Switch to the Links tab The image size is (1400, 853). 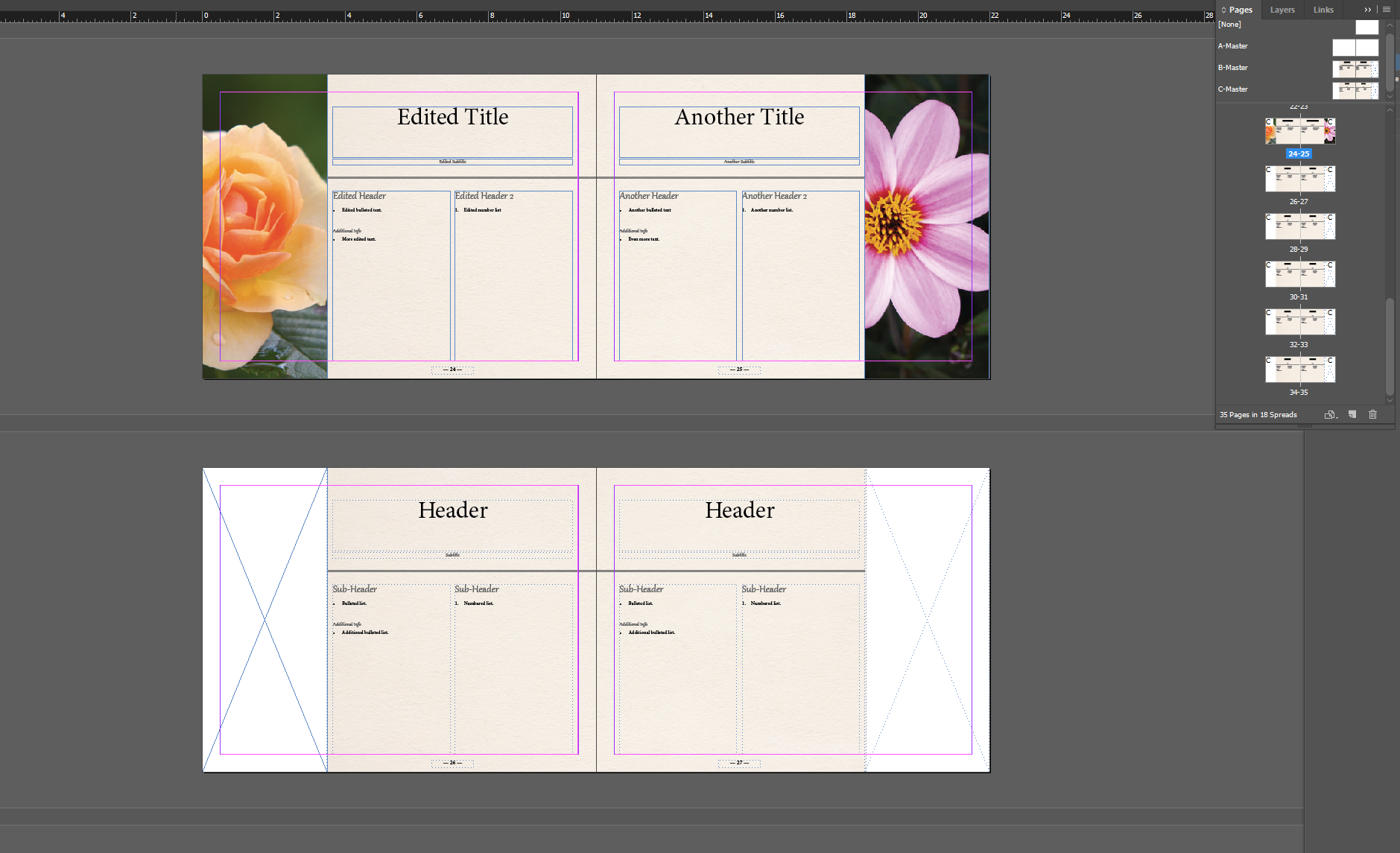[1323, 10]
